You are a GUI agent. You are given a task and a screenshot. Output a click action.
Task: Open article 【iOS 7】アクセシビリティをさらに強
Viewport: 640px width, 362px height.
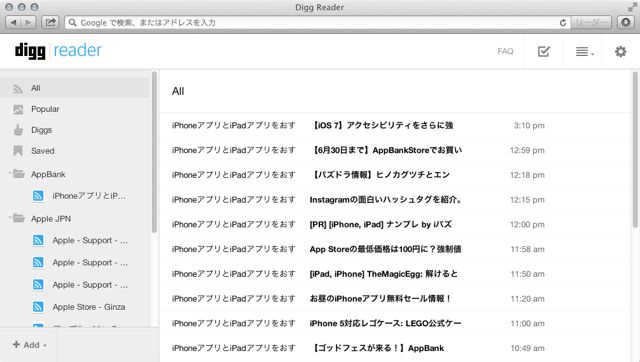pyautogui.click(x=381, y=125)
